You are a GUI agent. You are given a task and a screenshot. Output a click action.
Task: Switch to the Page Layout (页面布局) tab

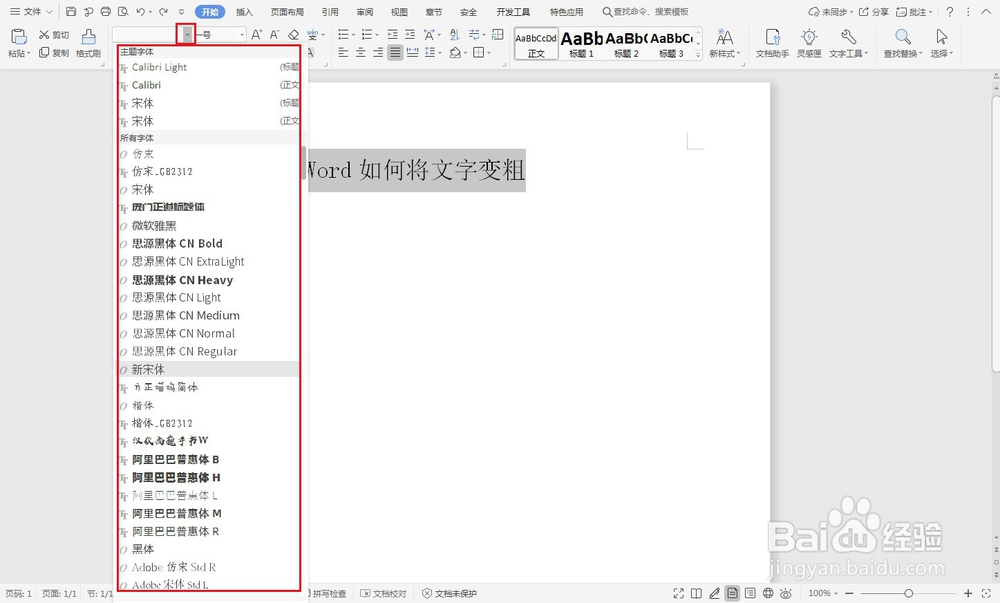coord(287,11)
